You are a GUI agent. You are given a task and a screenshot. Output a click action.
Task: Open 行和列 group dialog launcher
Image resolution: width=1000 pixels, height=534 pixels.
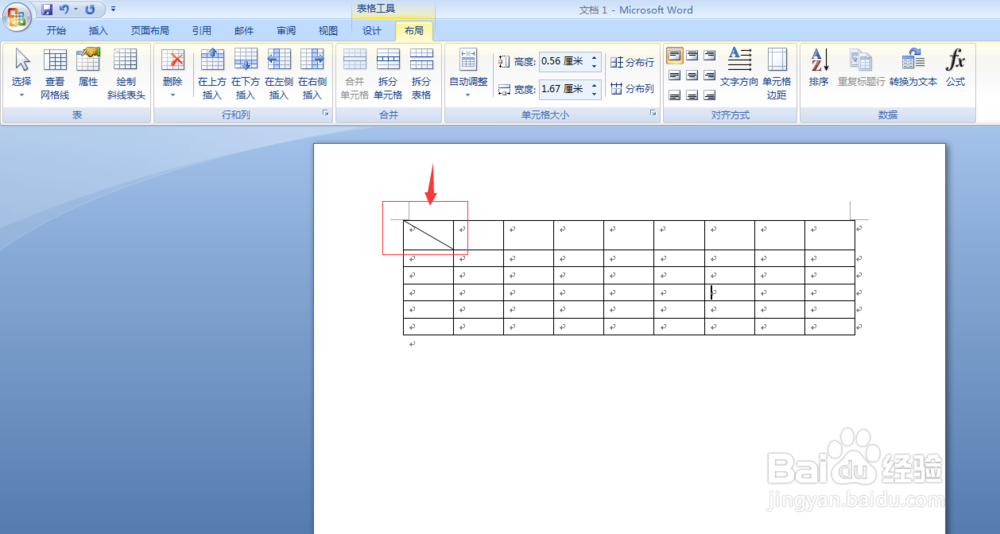pyautogui.click(x=325, y=113)
